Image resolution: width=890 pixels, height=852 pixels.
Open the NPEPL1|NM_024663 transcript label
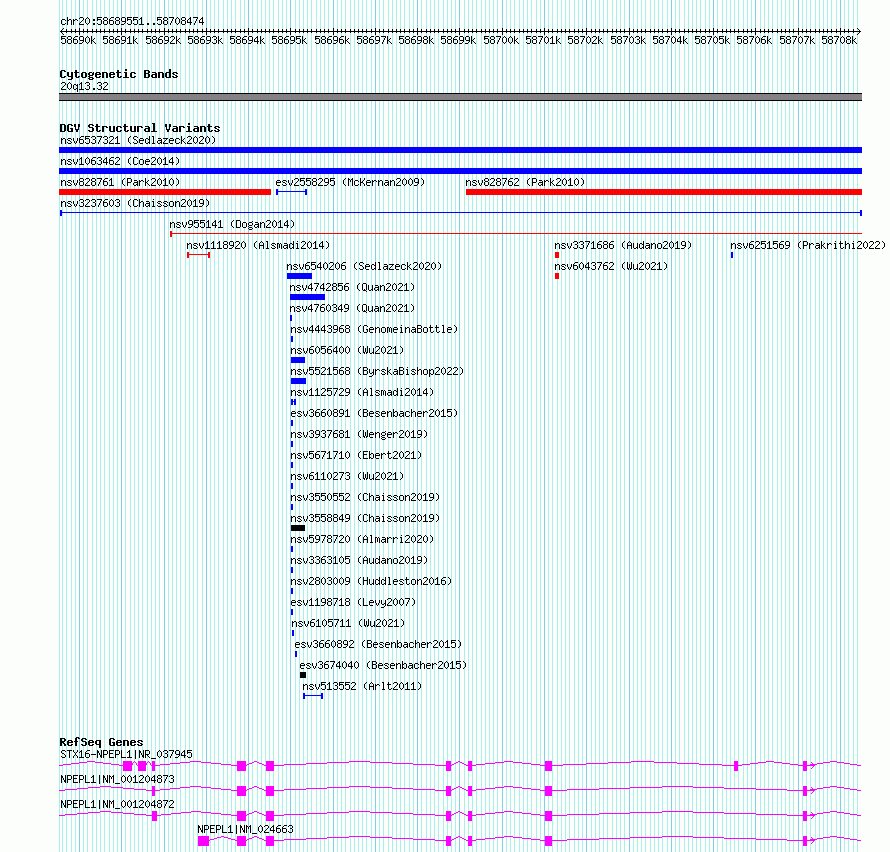[245, 829]
